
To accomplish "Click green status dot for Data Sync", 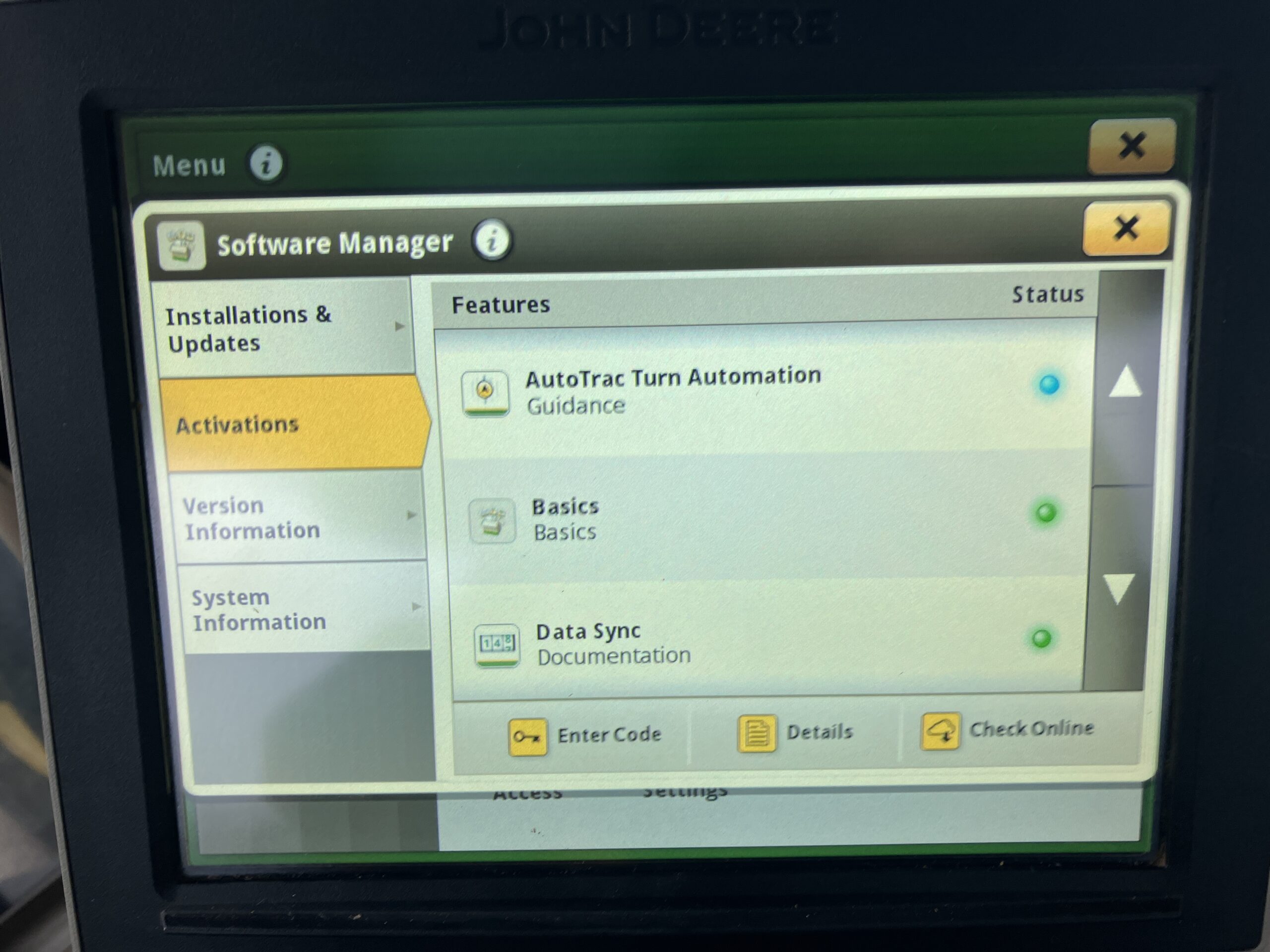I will coord(1041,638).
